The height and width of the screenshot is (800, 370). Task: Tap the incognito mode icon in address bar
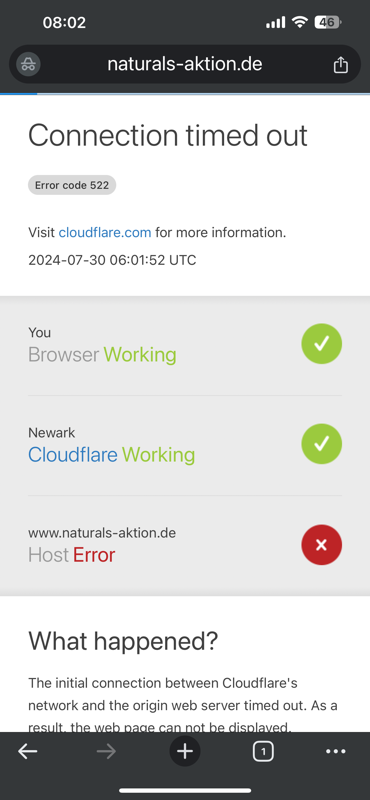pos(29,64)
